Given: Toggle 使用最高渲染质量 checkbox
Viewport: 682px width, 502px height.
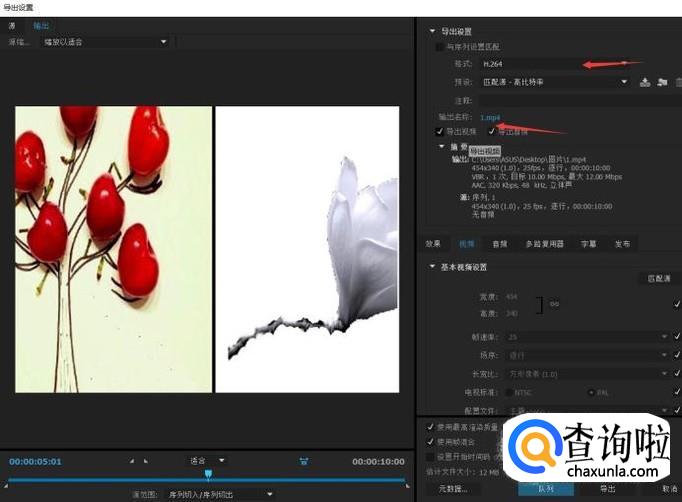Looking at the screenshot, I should (431, 427).
